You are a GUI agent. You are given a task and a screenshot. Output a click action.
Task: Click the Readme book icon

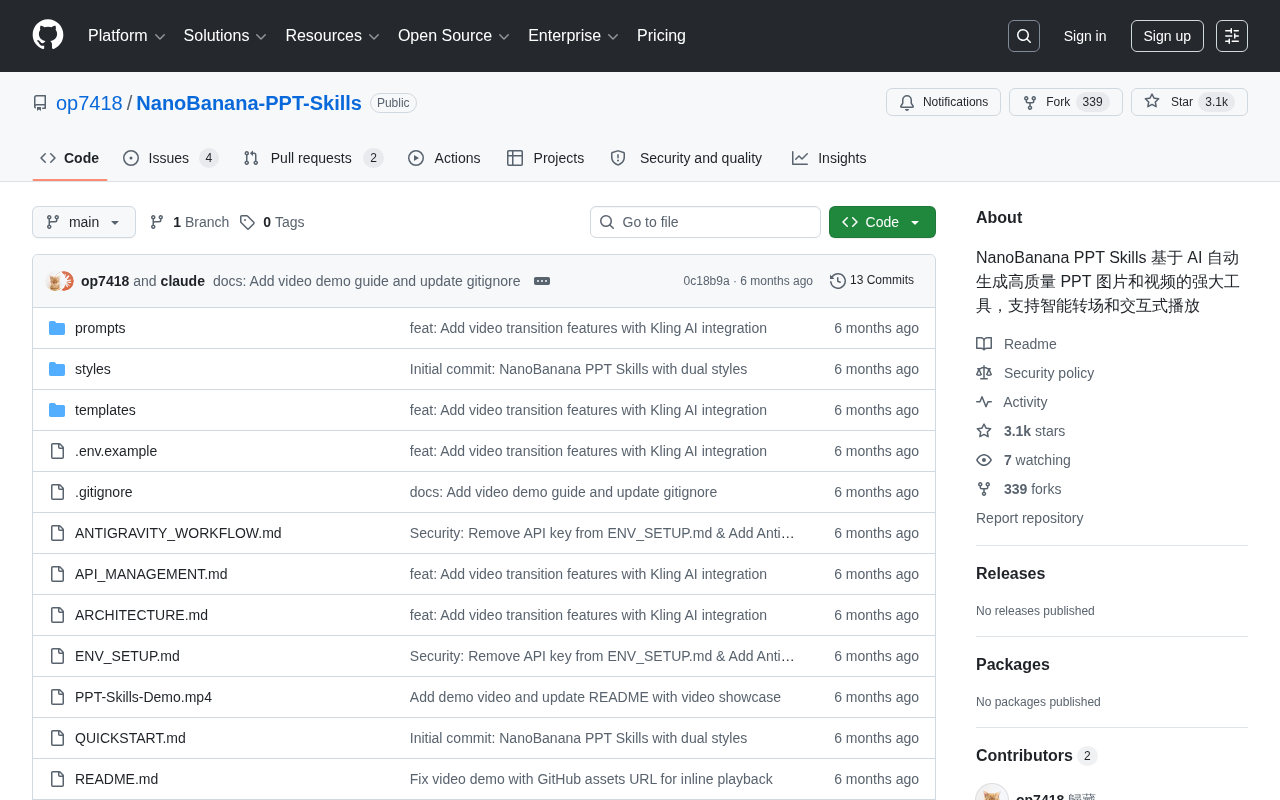(984, 344)
